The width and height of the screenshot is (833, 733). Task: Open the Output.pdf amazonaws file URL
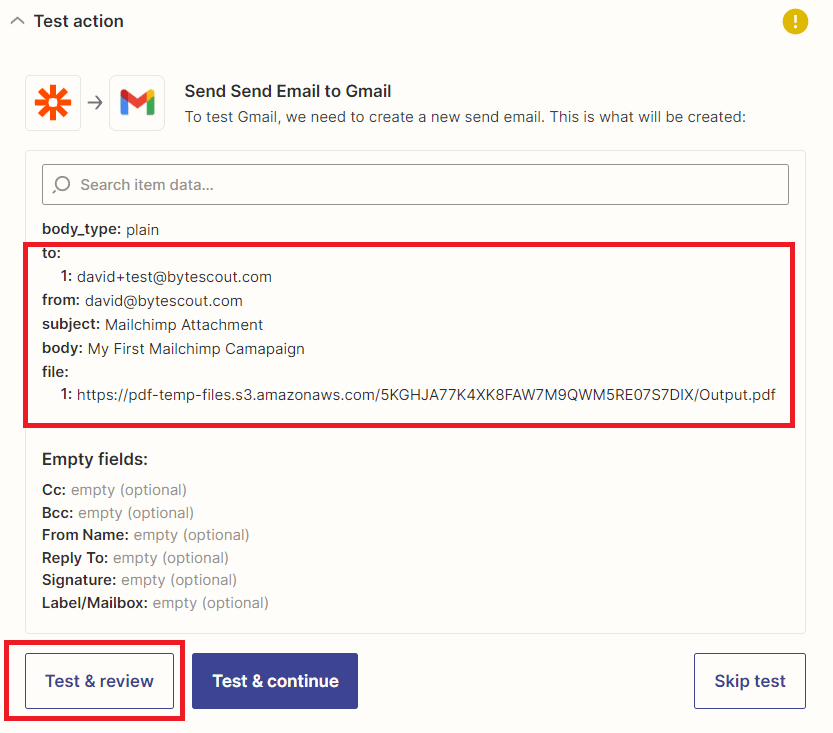tap(425, 394)
